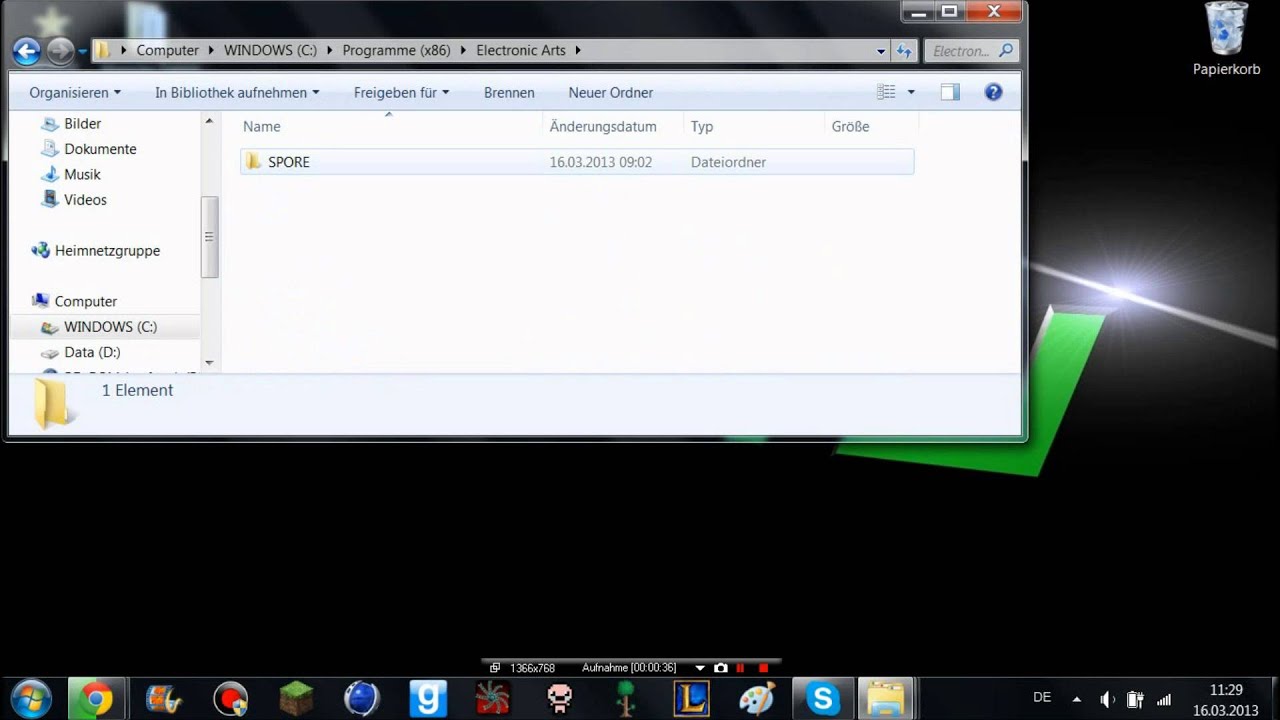
Task: Open the view options dropdown arrow
Action: (x=911, y=92)
